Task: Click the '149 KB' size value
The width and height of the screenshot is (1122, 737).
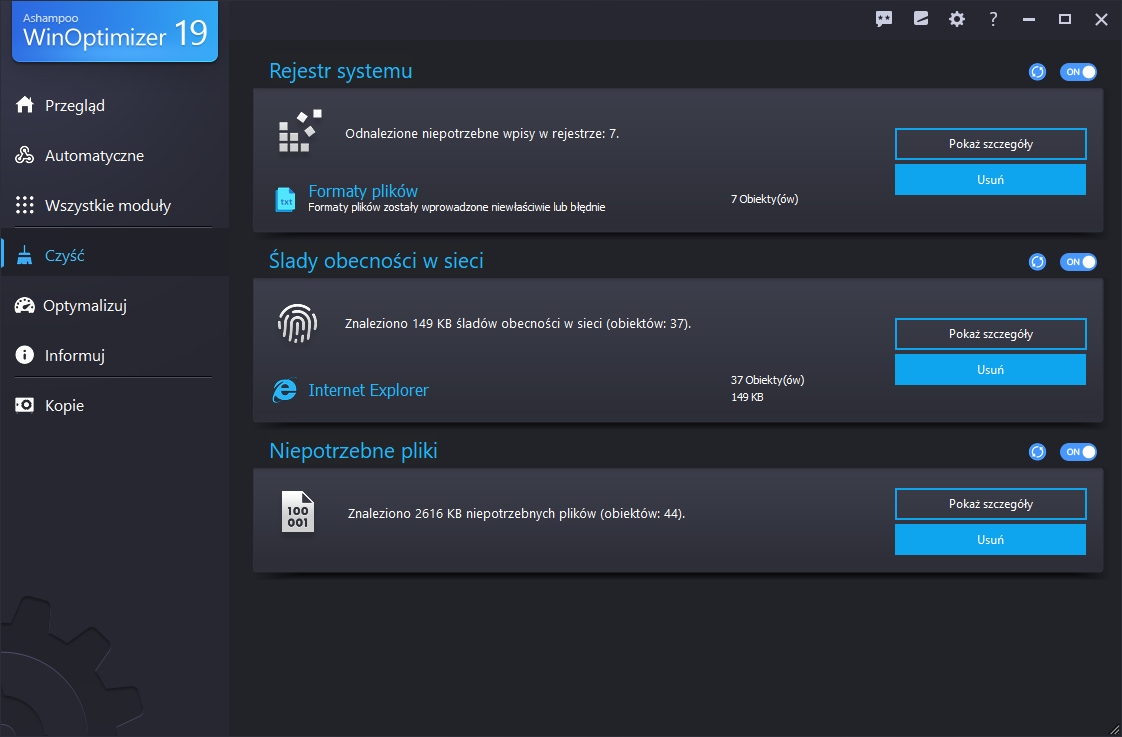Action: [747, 397]
